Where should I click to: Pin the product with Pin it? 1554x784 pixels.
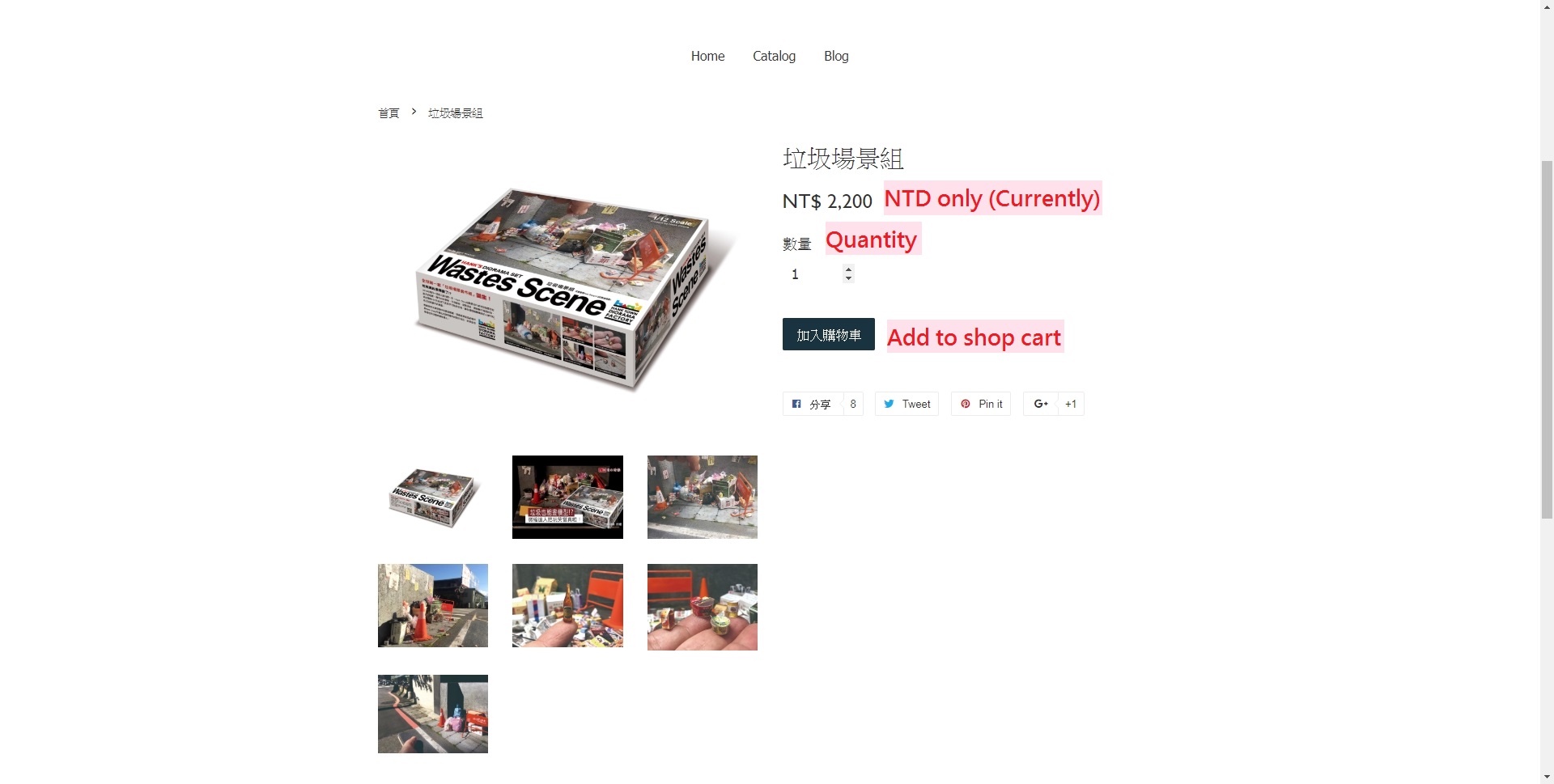[981, 404]
